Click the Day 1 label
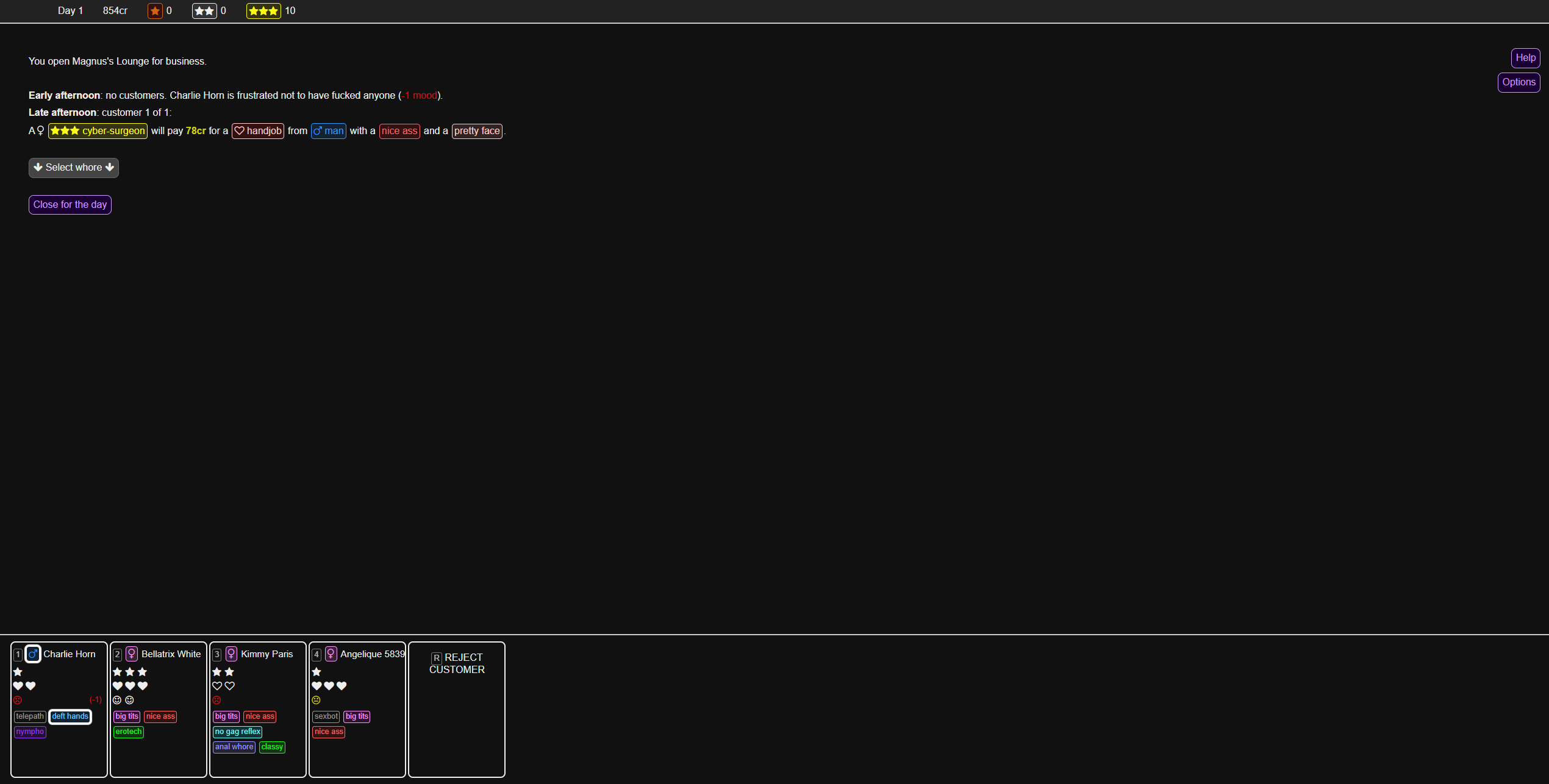Viewport: 1549px width, 784px height. (x=70, y=11)
